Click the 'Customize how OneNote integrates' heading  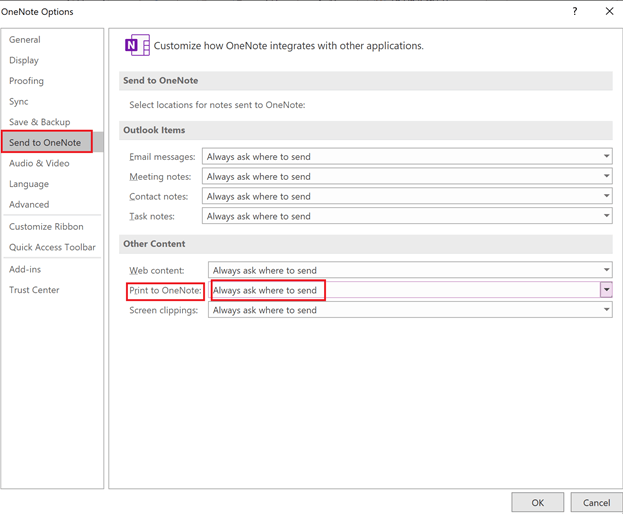coord(288,46)
